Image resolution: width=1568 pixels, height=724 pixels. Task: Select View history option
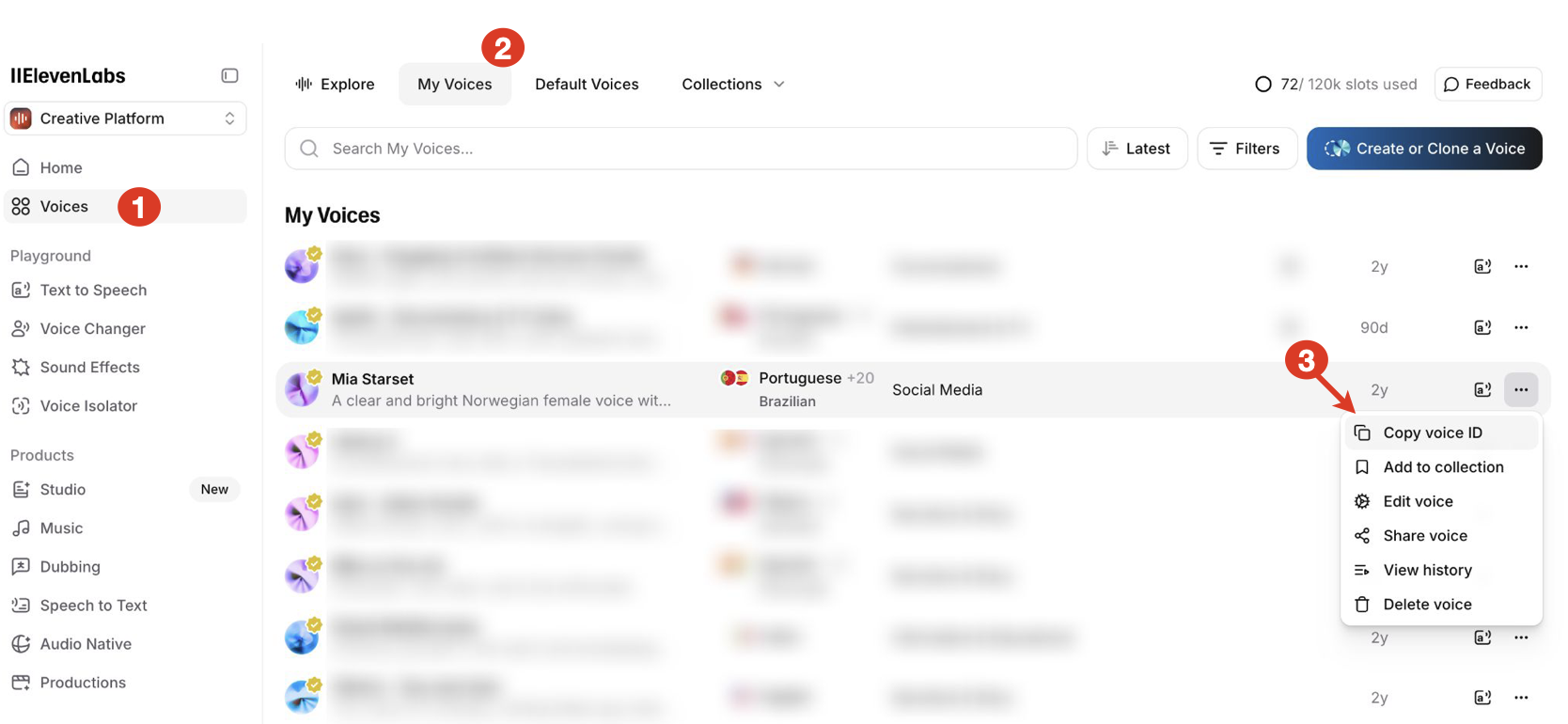tap(1441, 570)
